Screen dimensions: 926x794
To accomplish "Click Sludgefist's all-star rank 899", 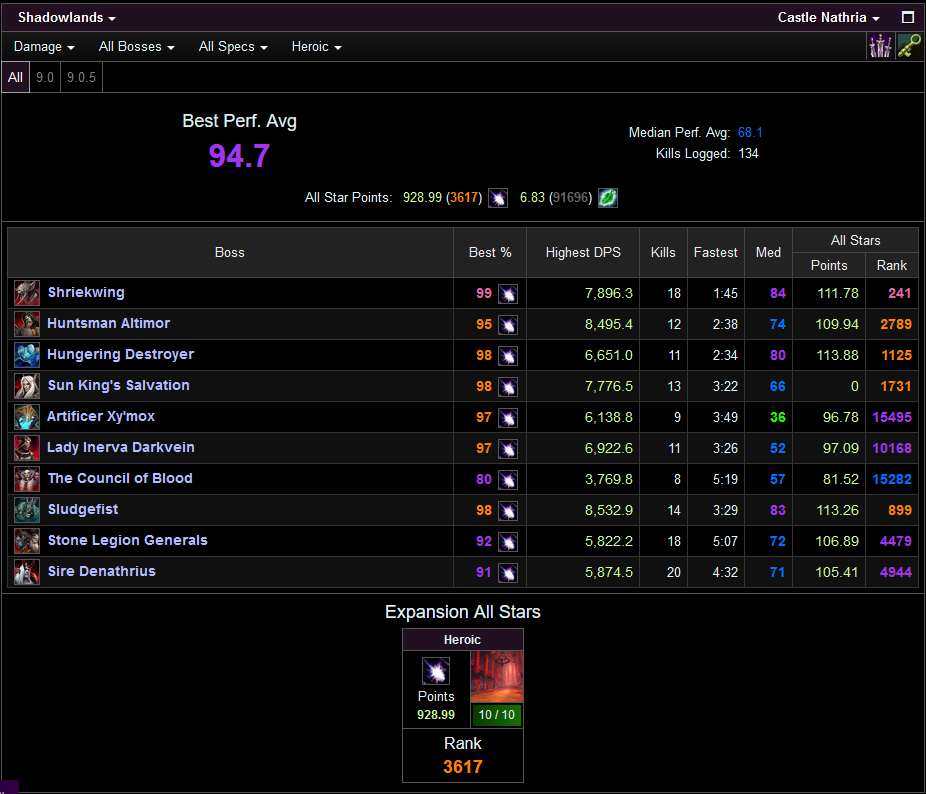I will point(899,510).
